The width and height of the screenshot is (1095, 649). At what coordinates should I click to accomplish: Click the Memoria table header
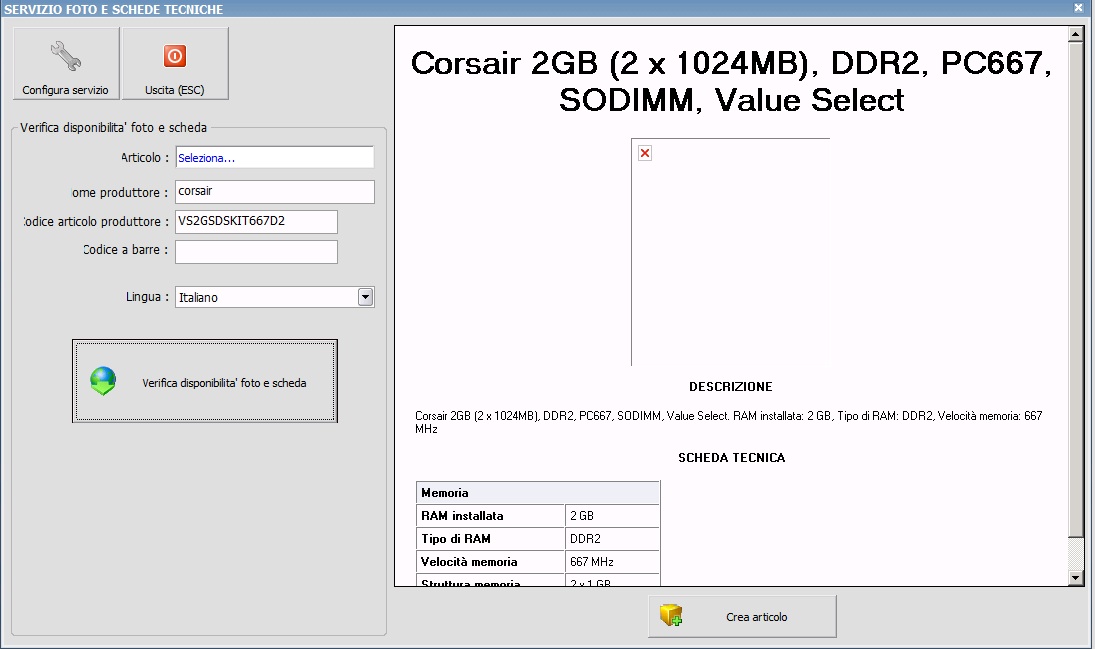[538, 493]
